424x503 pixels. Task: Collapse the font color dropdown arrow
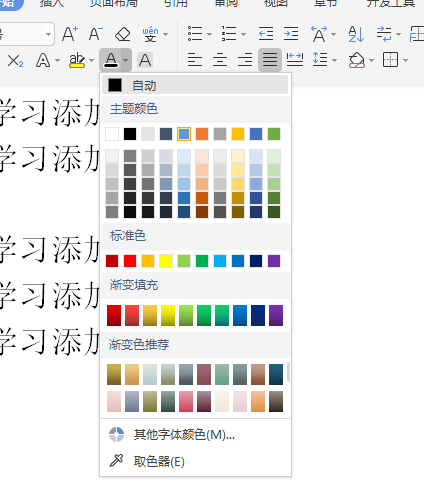pos(126,60)
